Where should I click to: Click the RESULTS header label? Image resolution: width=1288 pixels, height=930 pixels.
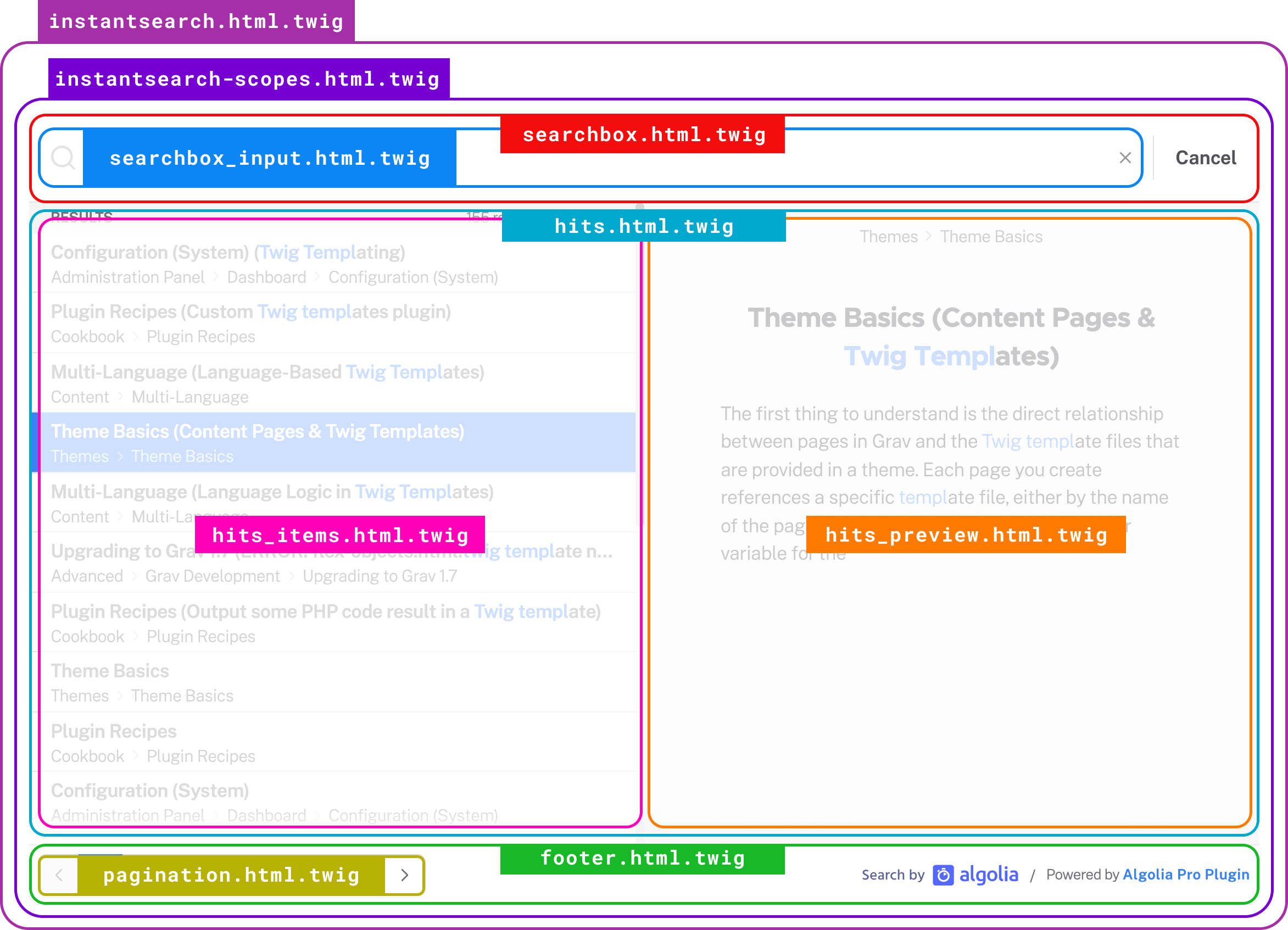pos(82,216)
